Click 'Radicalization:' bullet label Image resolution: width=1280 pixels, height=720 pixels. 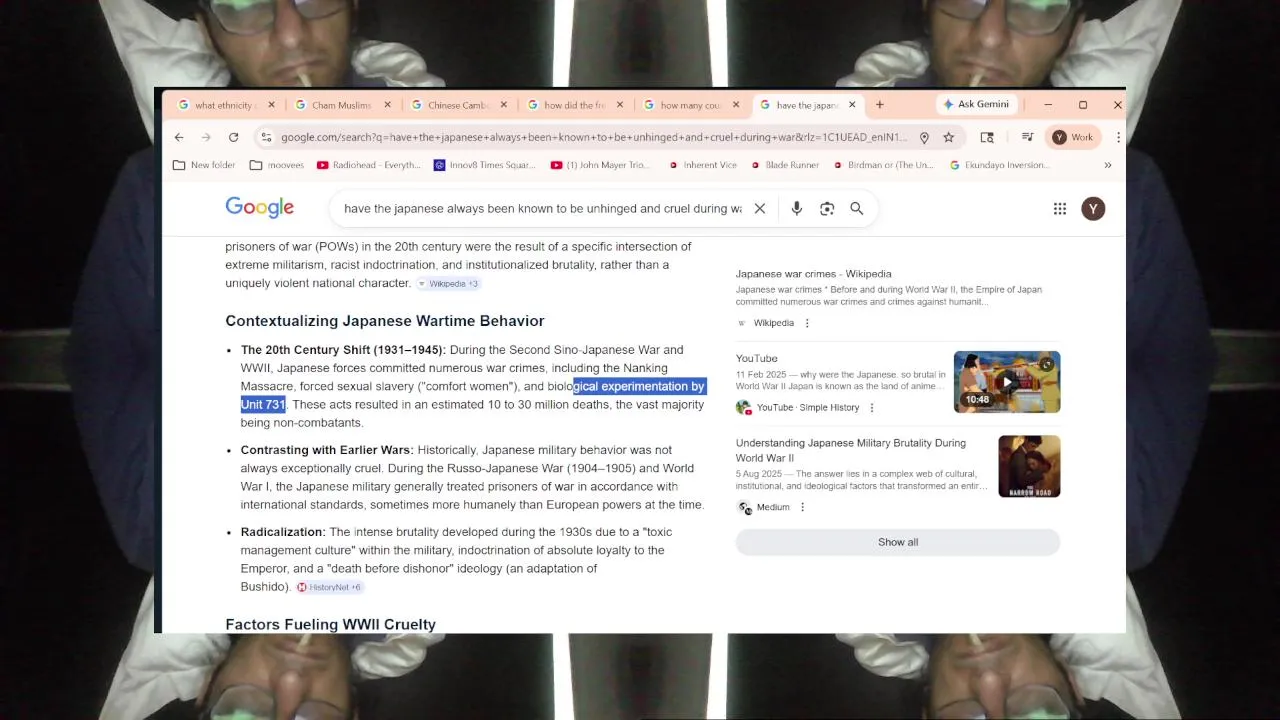pos(283,532)
